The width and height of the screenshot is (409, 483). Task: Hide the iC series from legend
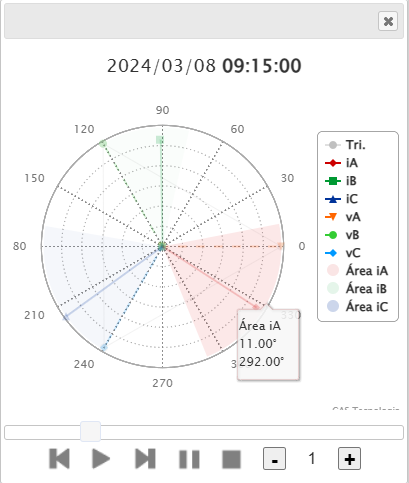(x=341, y=199)
